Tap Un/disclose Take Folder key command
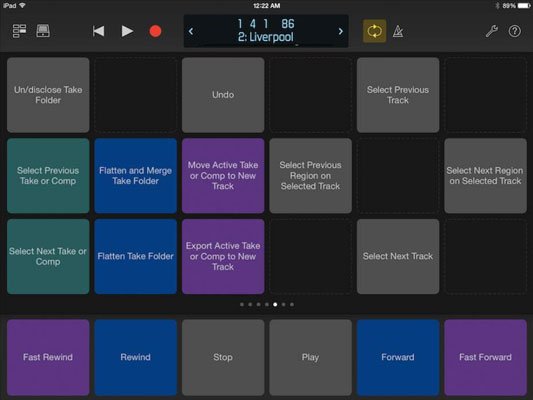Screen dimensions: 533x400 [x=48, y=95]
